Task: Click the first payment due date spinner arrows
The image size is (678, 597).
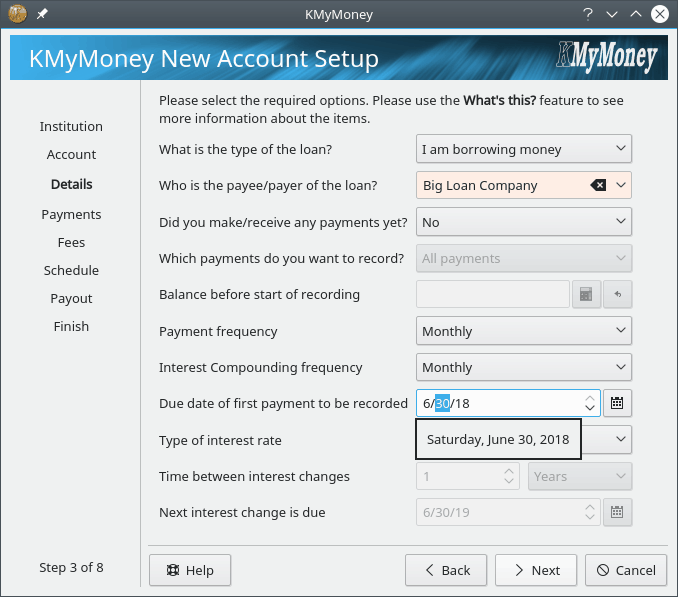Action: (590, 403)
